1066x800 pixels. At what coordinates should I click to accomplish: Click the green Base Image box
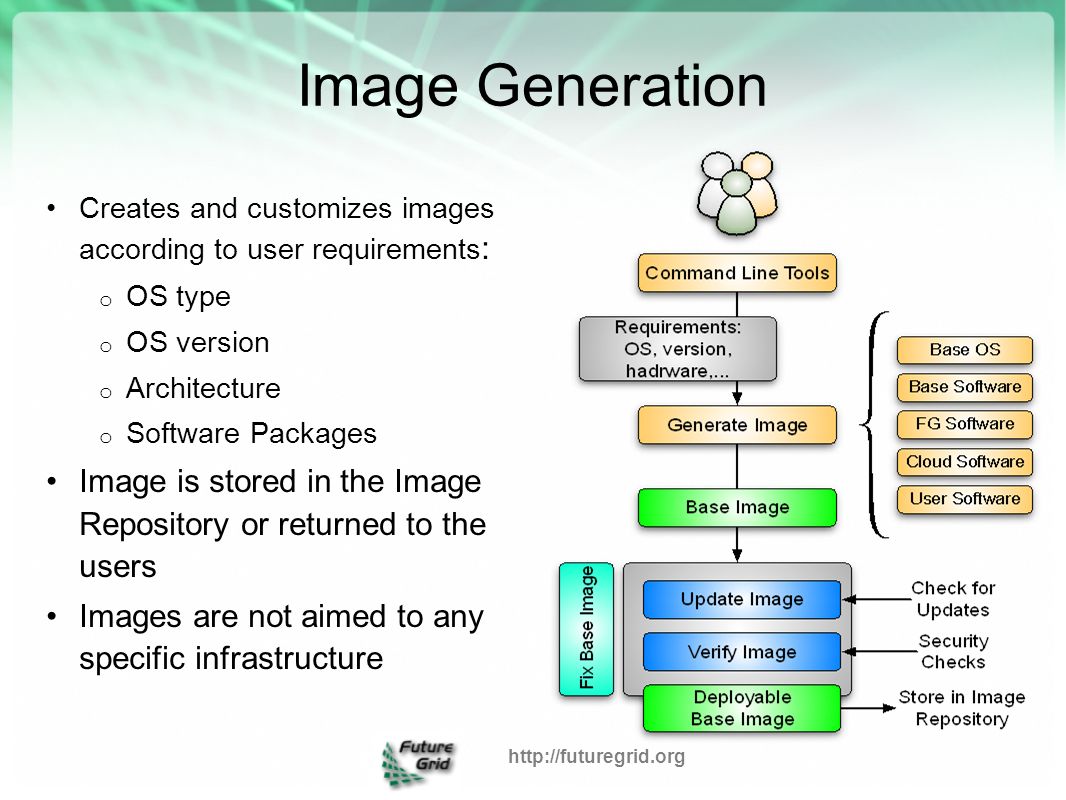click(737, 507)
